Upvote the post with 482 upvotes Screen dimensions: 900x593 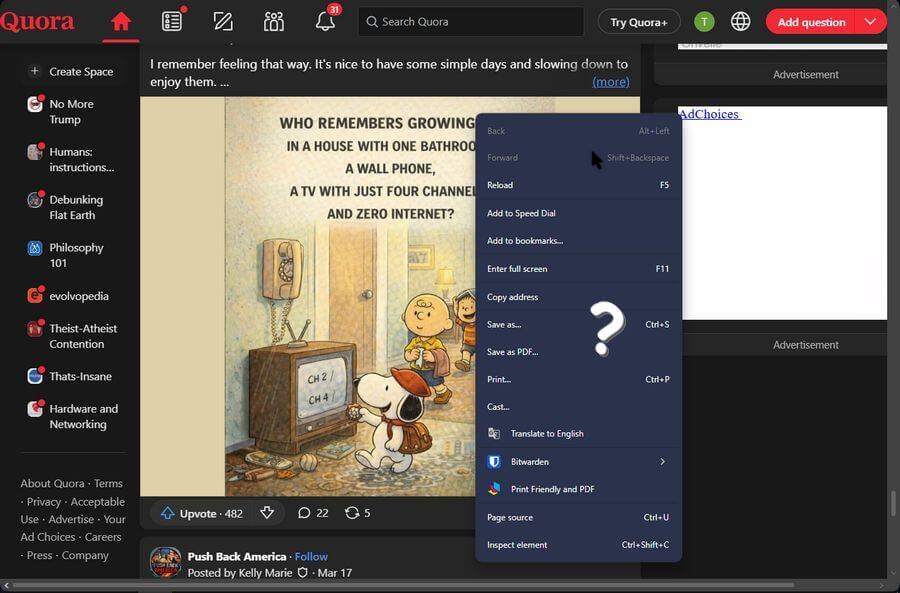point(202,513)
